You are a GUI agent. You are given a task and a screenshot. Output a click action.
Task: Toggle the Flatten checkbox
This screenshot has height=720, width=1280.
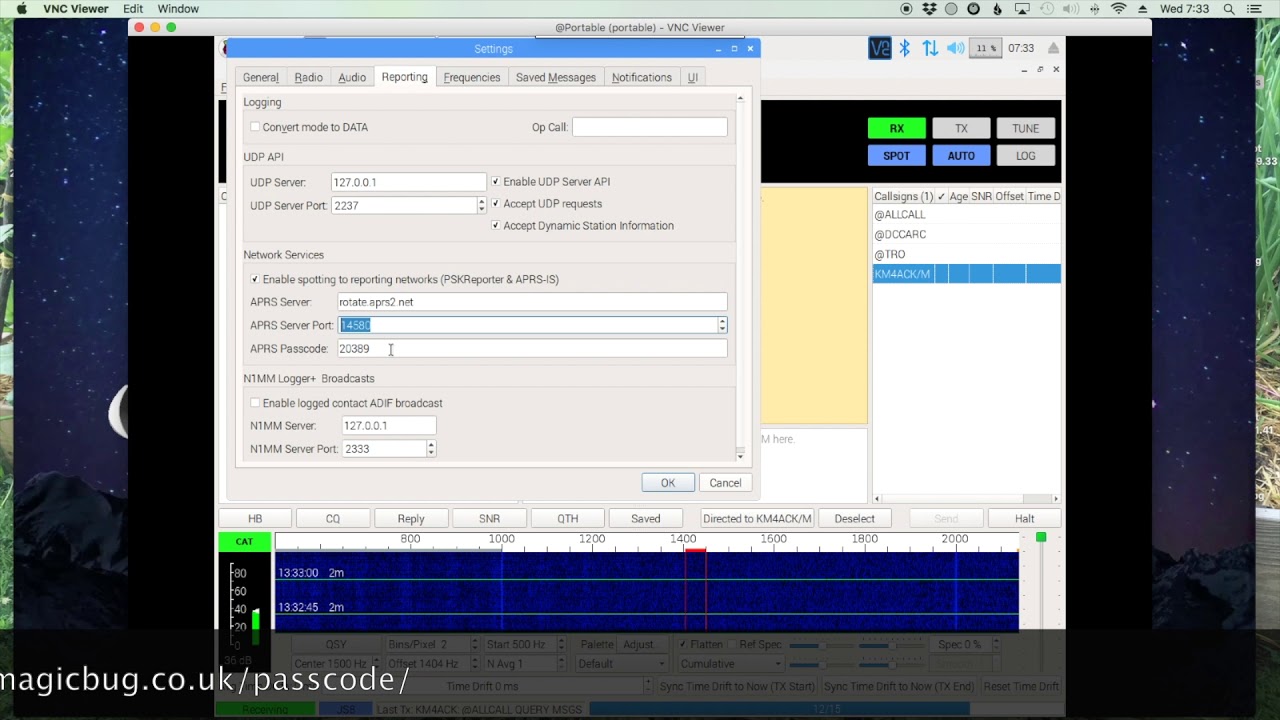[683, 644]
